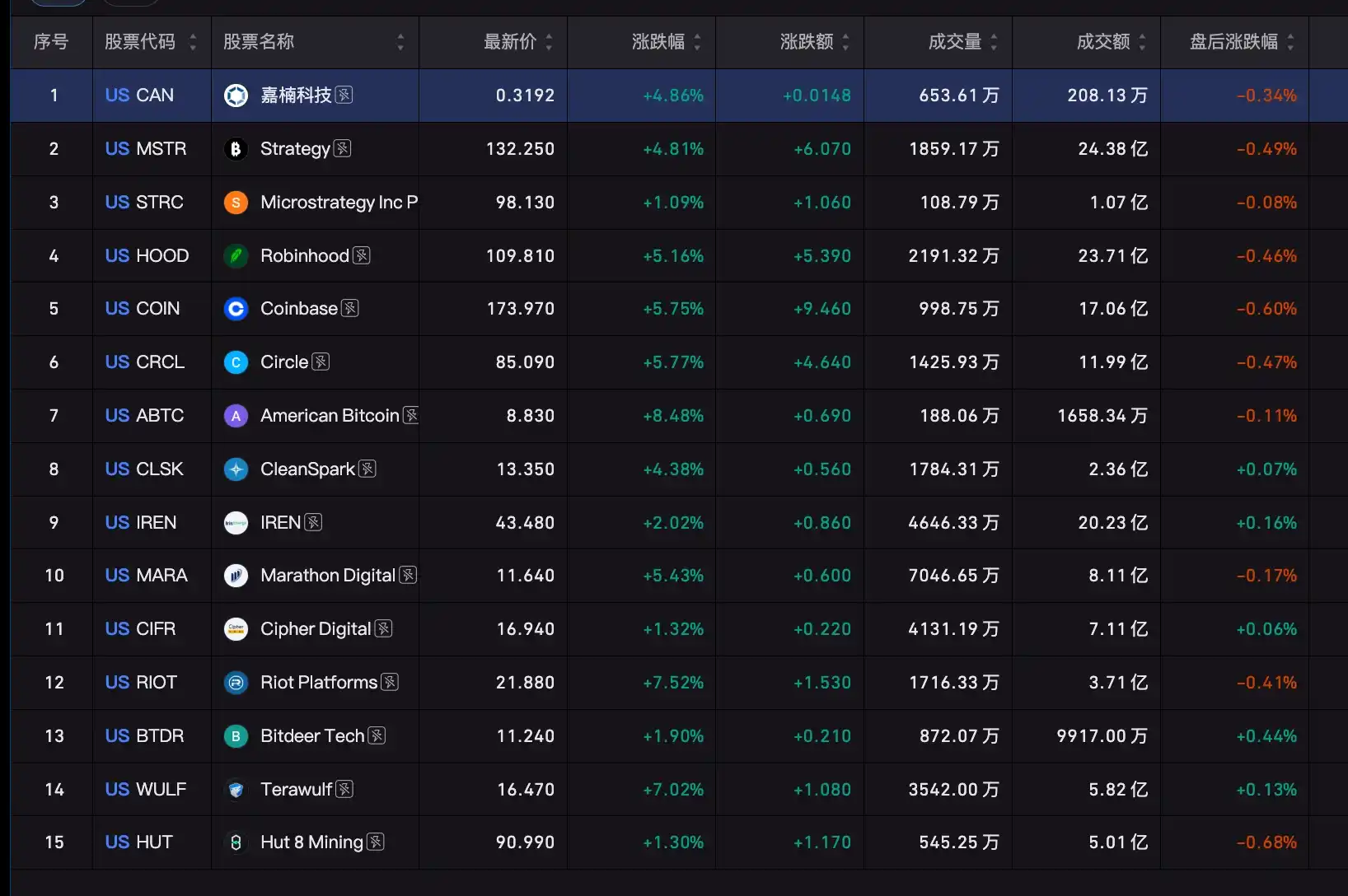Sort by 股票代码 column arrows
Screen dimensions: 1348x896
tap(193, 42)
